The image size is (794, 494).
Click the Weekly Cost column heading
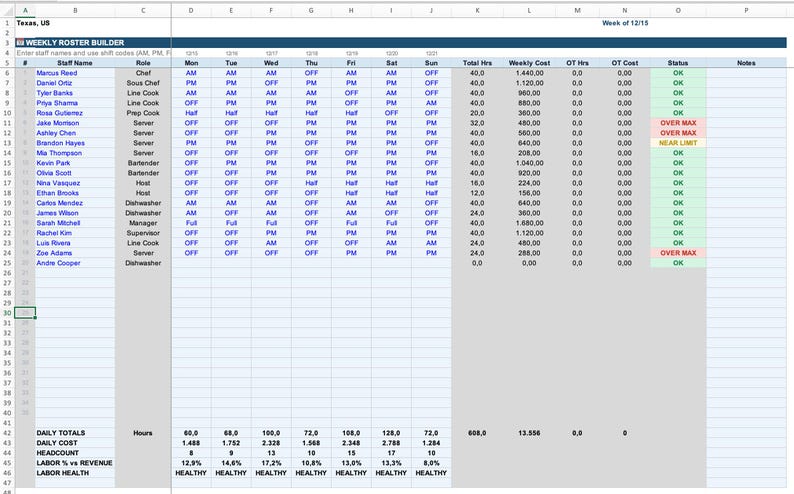529,63
